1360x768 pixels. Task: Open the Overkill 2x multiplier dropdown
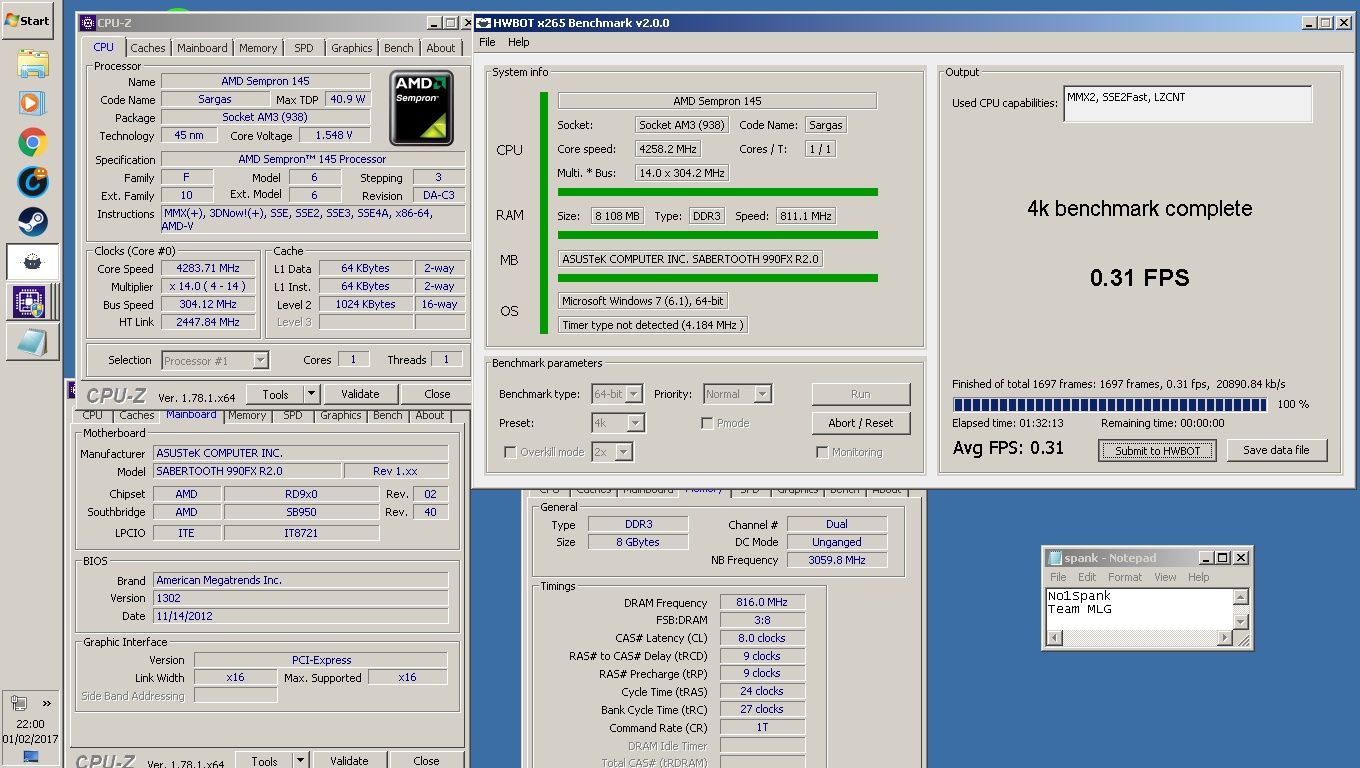(611, 452)
